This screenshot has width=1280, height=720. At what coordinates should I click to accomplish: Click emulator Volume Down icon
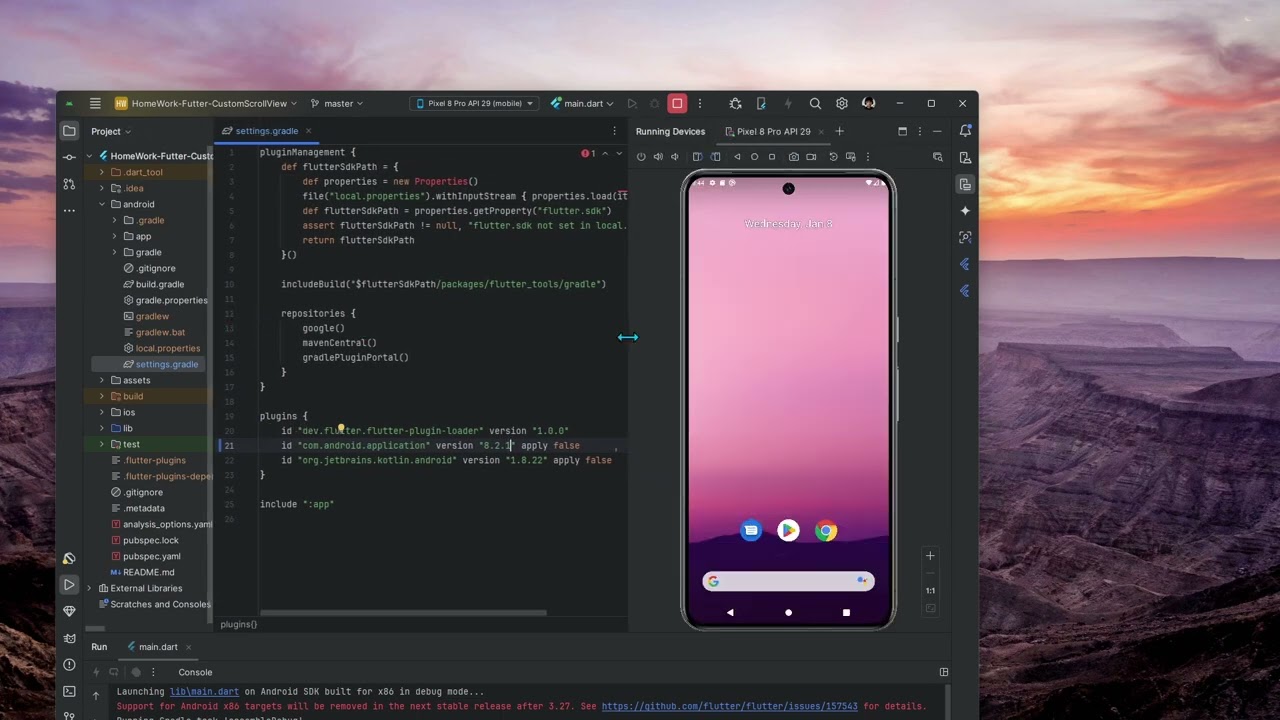[675, 157]
